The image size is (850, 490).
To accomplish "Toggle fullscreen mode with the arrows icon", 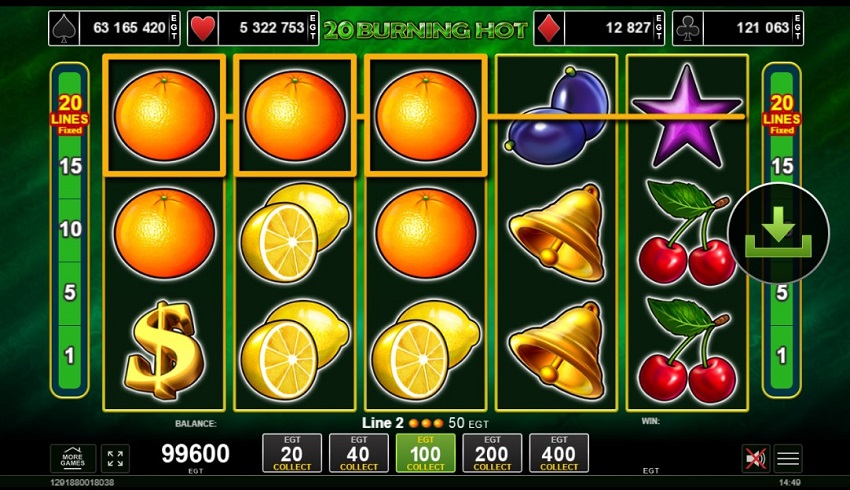I will point(115,459).
